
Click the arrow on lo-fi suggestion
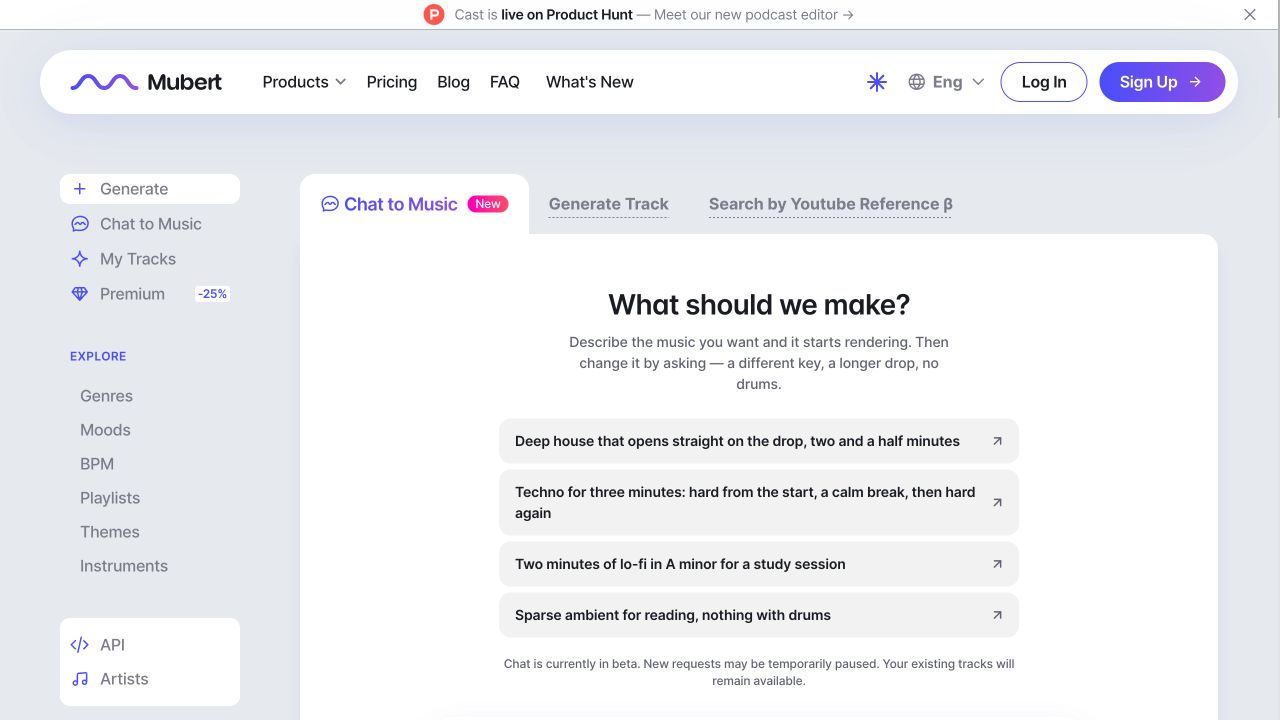[x=997, y=564]
